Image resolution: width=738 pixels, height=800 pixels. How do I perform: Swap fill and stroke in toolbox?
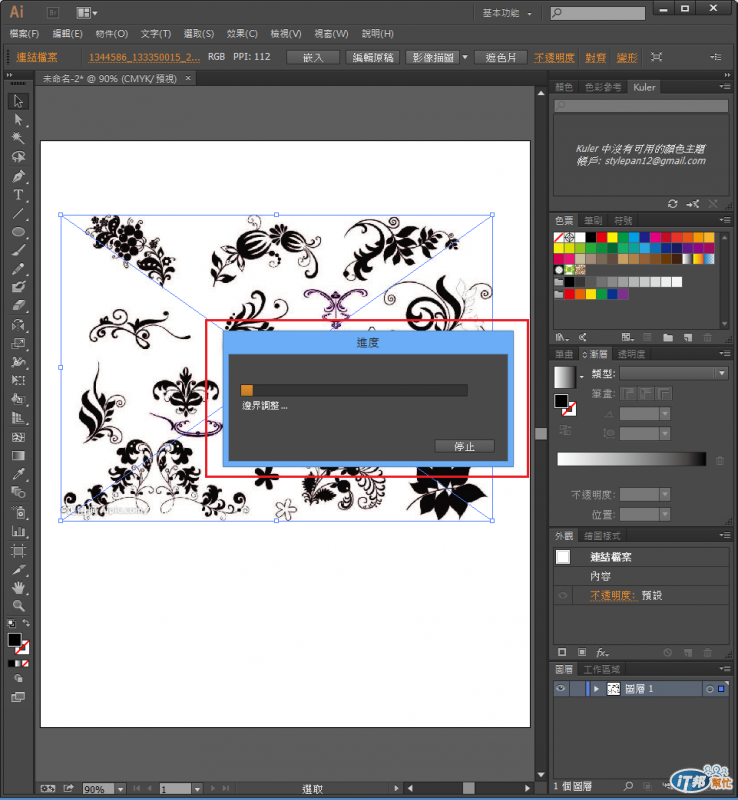coord(26,623)
